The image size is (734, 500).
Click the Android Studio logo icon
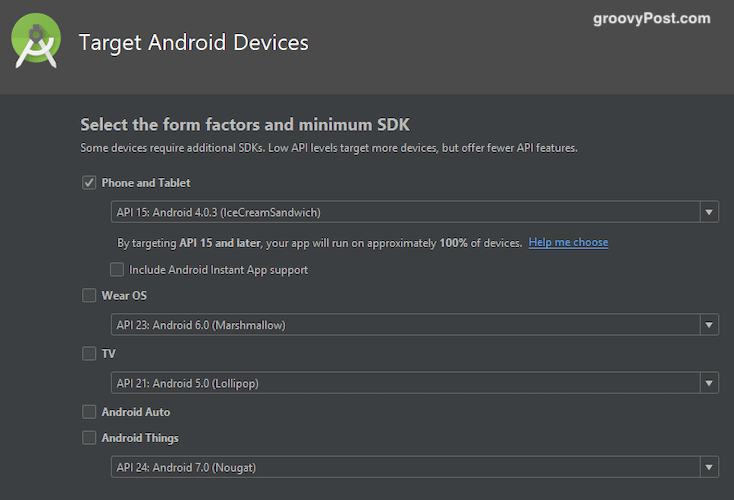(x=36, y=41)
